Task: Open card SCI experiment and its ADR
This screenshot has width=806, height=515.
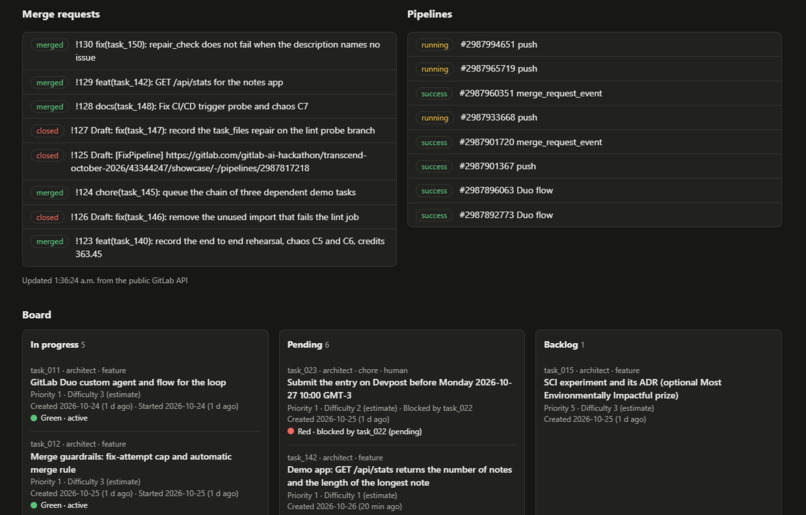Action: click(x=633, y=389)
